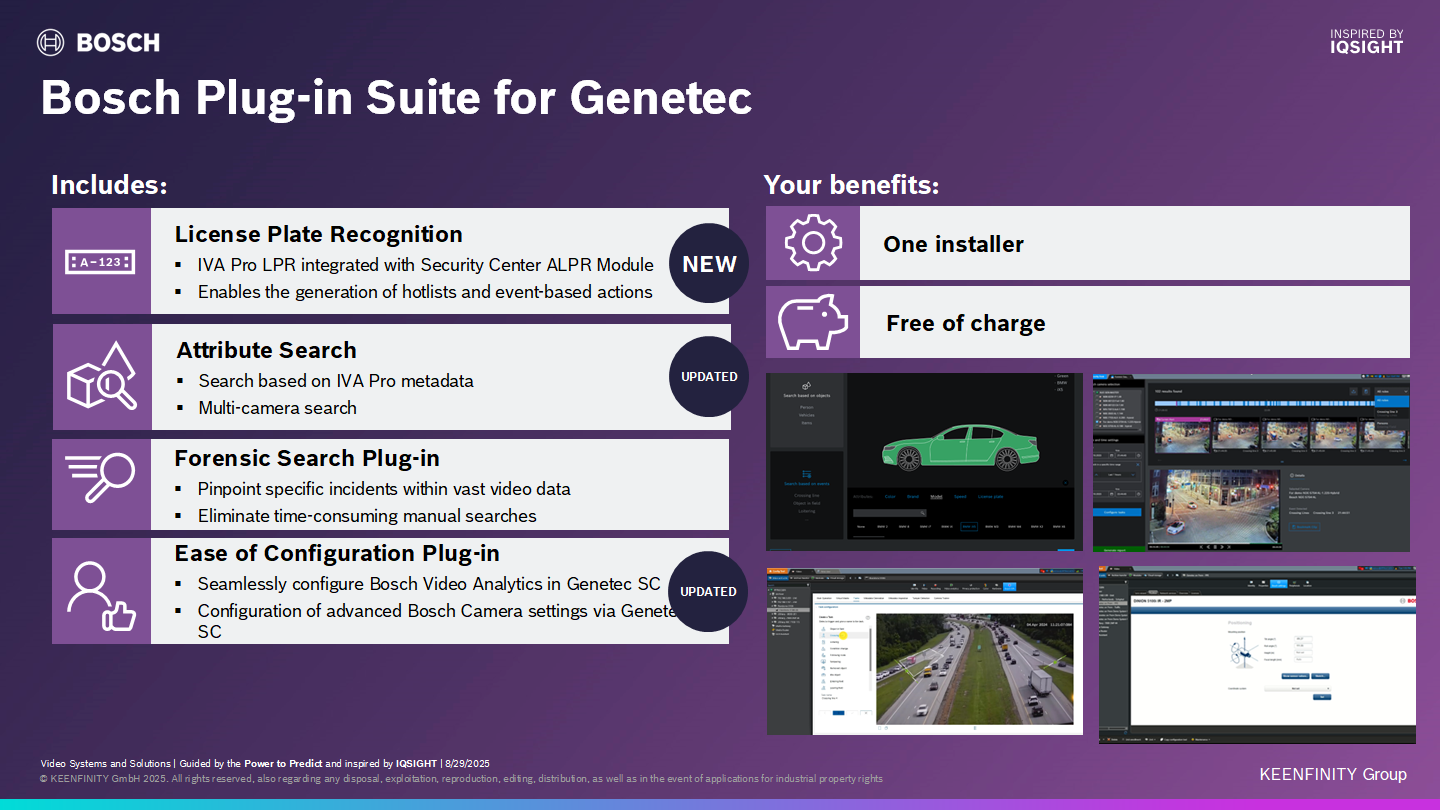Click the license plate A-123 icon
Screen dimensions: 1440x810
coord(101,262)
